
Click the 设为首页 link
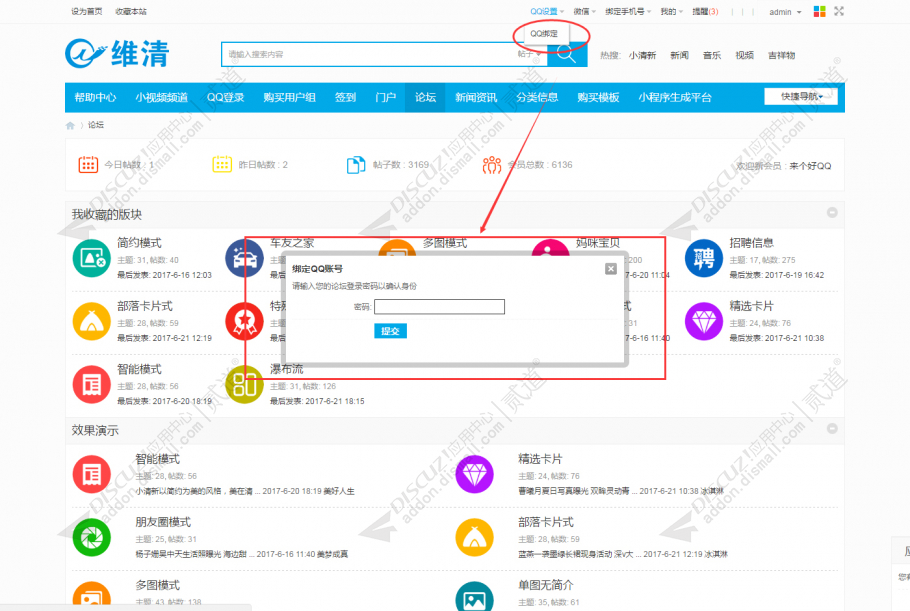[x=86, y=12]
